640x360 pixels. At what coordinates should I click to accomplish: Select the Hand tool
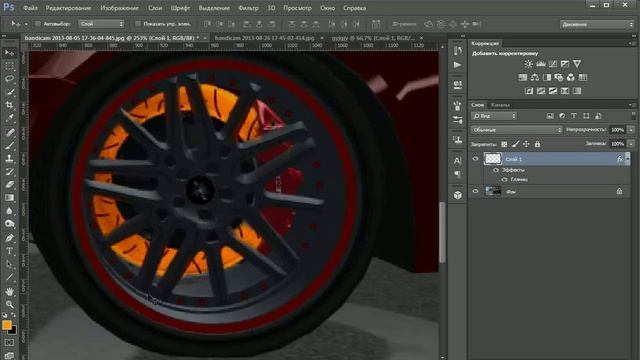point(9,291)
